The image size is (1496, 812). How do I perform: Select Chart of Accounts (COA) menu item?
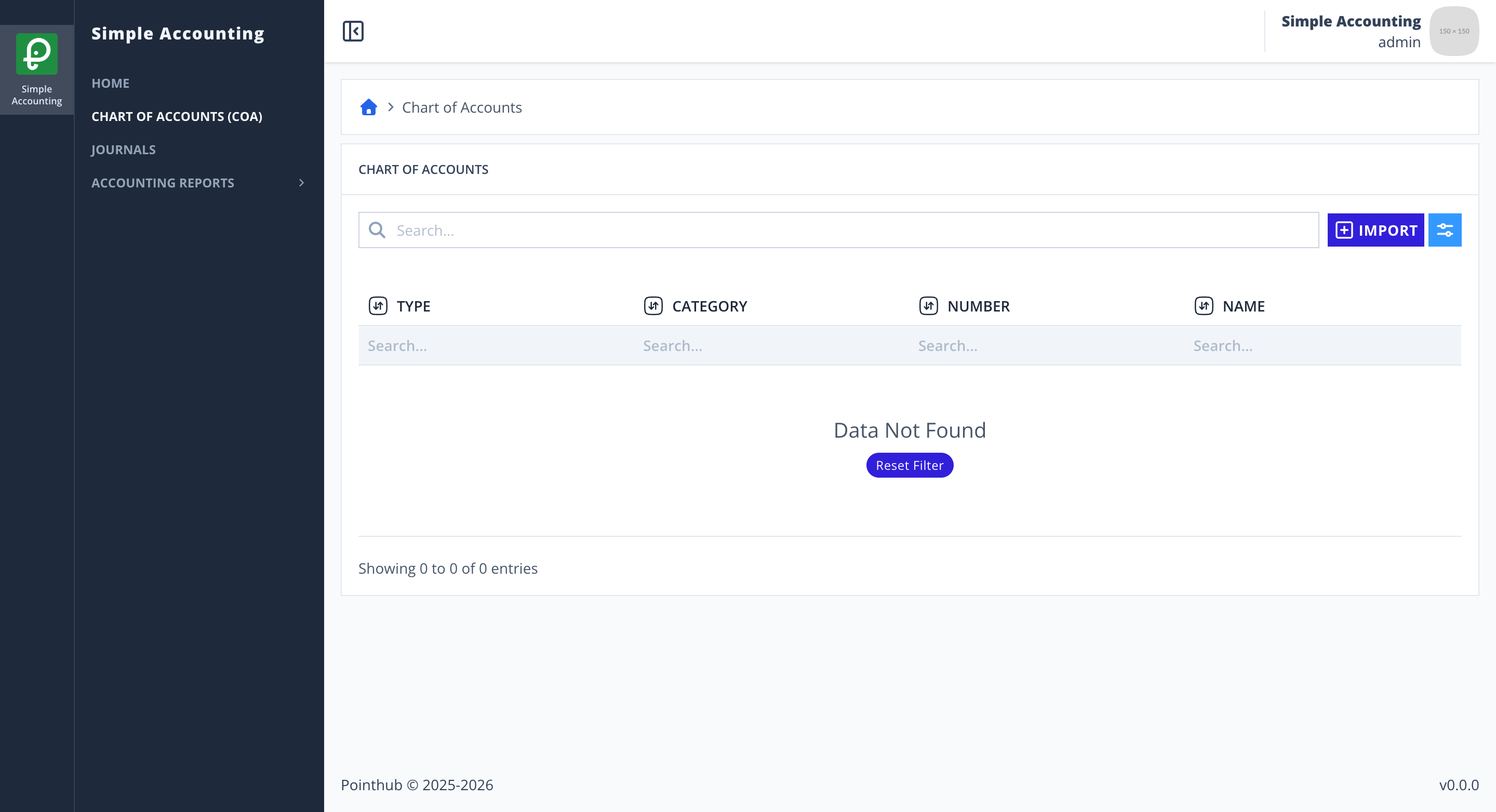[177, 117]
